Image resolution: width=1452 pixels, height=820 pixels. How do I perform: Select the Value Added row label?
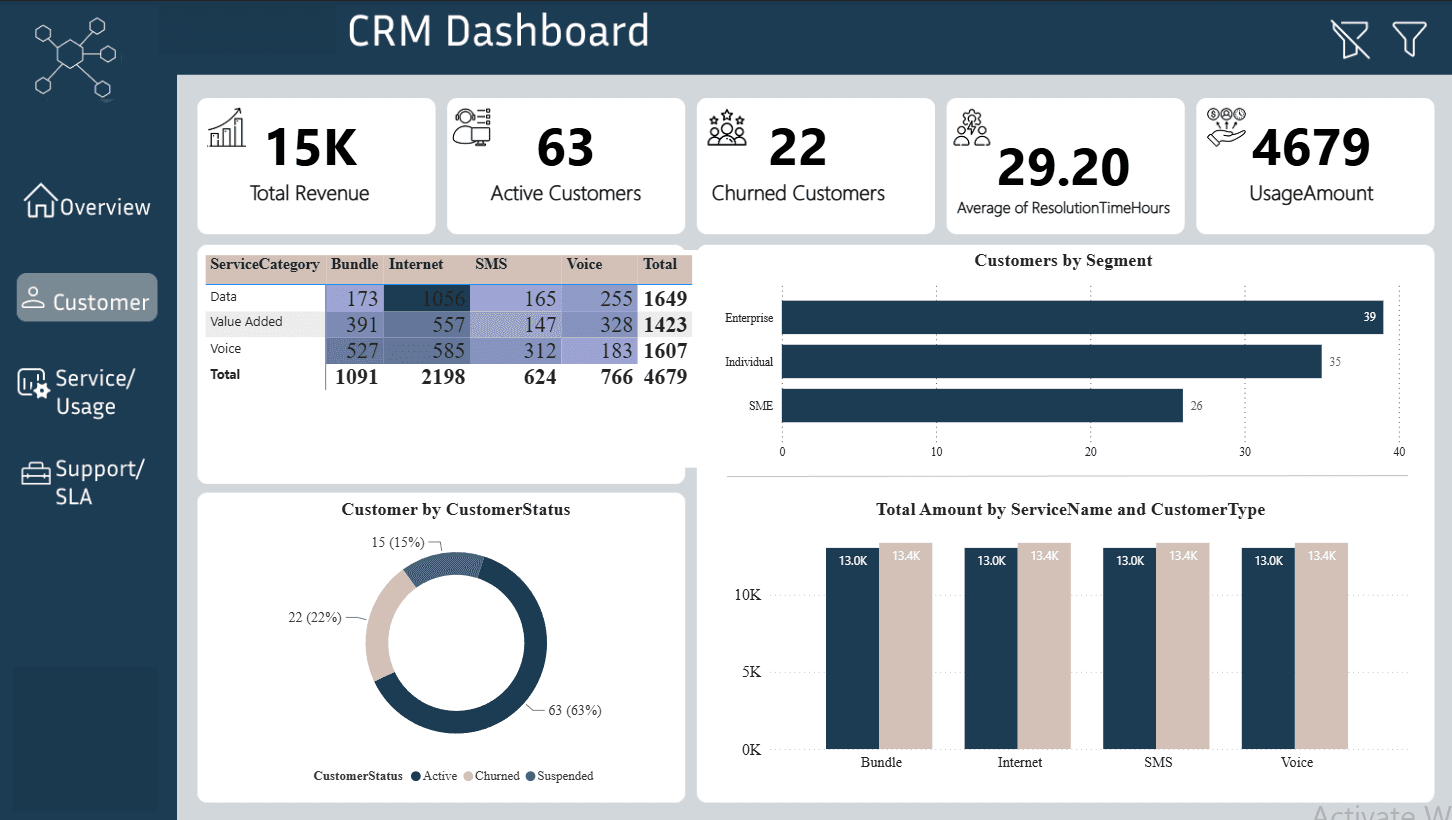tap(246, 322)
